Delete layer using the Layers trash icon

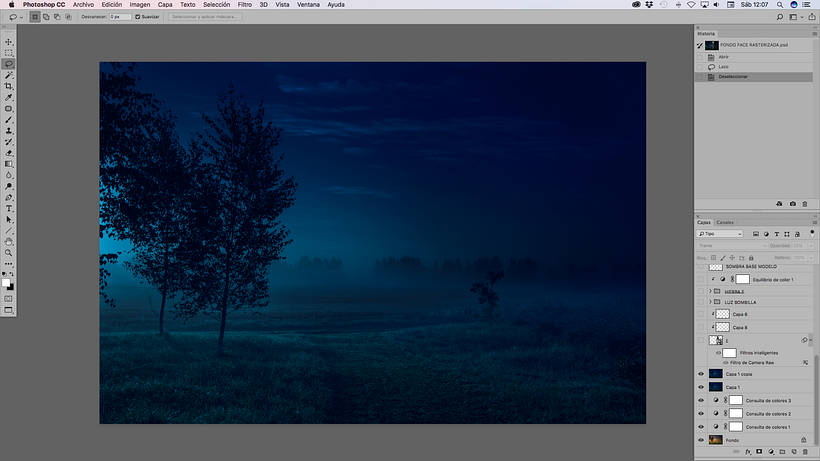coord(804,452)
